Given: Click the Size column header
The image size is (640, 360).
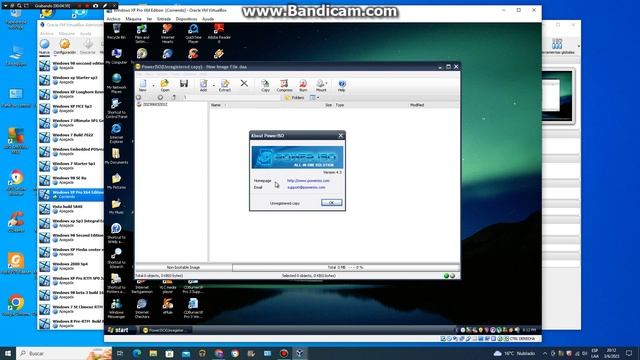Looking at the screenshot, I should [328, 105].
